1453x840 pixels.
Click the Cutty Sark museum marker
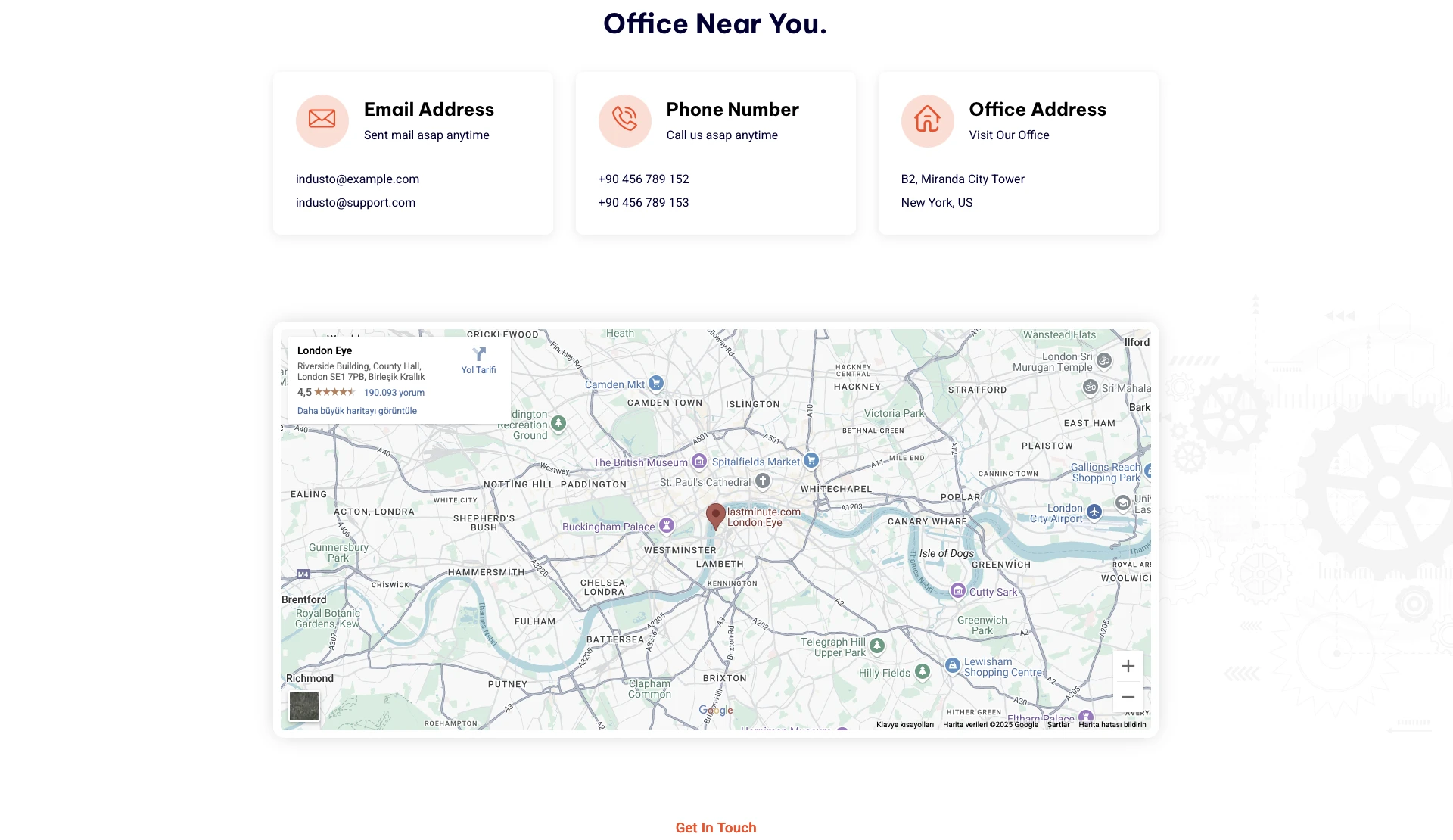pos(957,590)
